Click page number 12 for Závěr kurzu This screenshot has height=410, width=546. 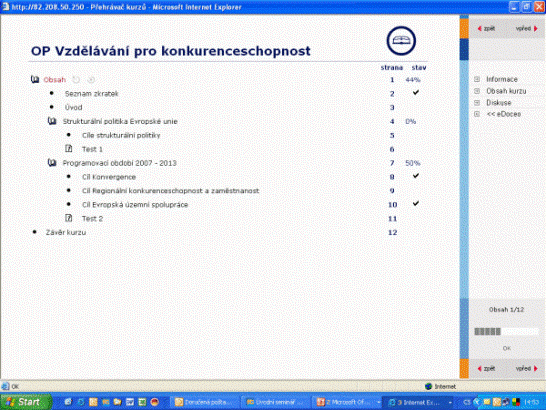point(392,232)
